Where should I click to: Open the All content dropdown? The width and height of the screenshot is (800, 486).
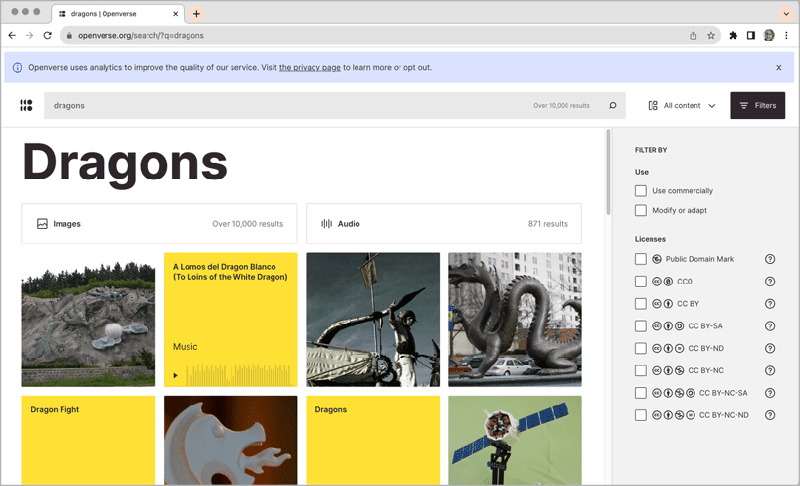pyautogui.click(x=682, y=106)
